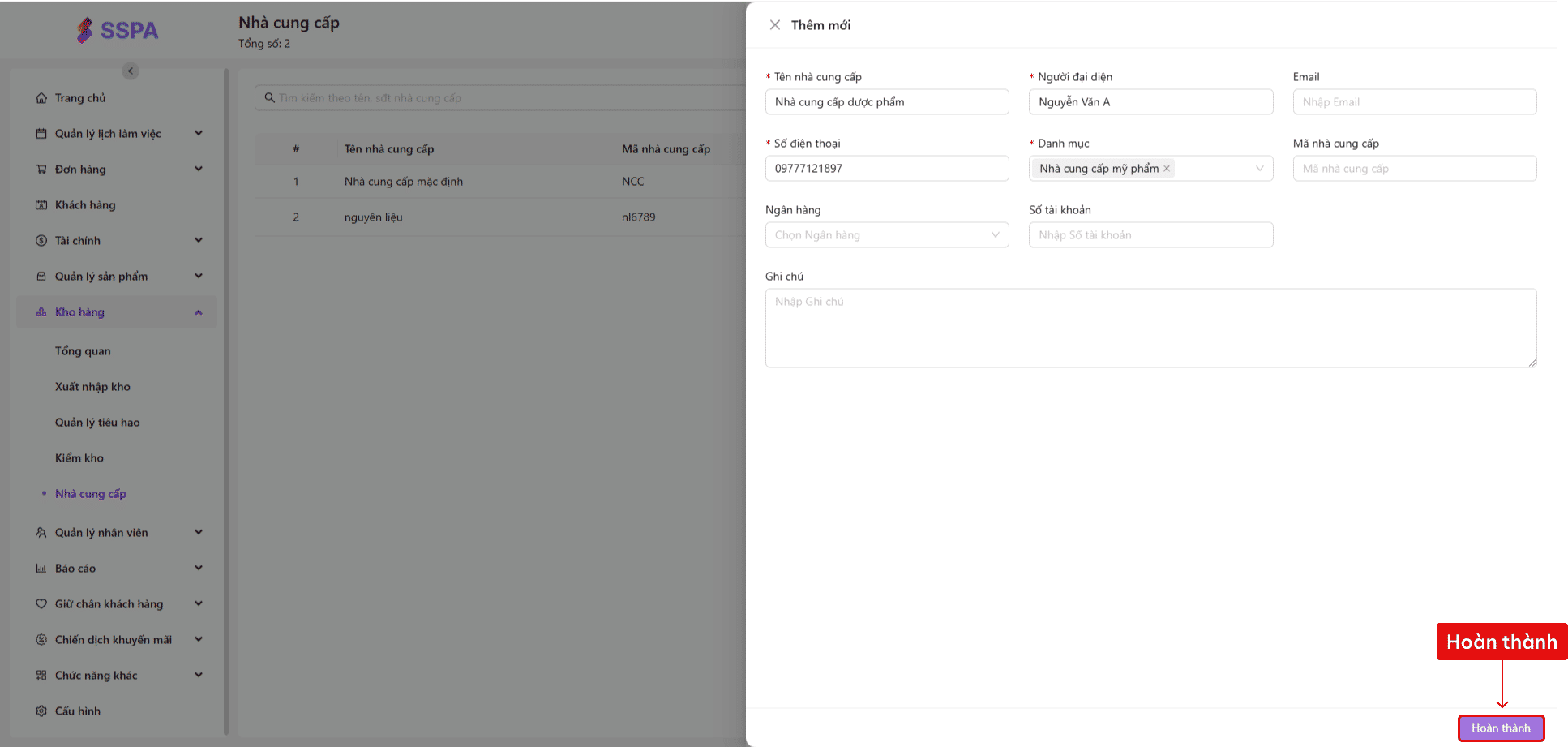Open the Chọn Ngân hàng dropdown

[887, 235]
